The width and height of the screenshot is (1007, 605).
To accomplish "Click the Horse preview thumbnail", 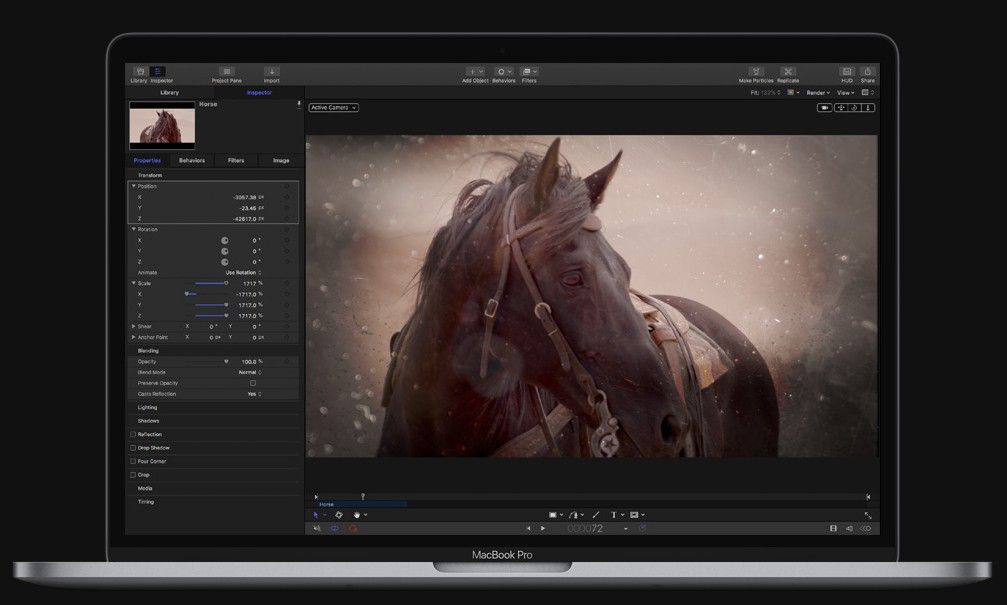I will coord(162,125).
